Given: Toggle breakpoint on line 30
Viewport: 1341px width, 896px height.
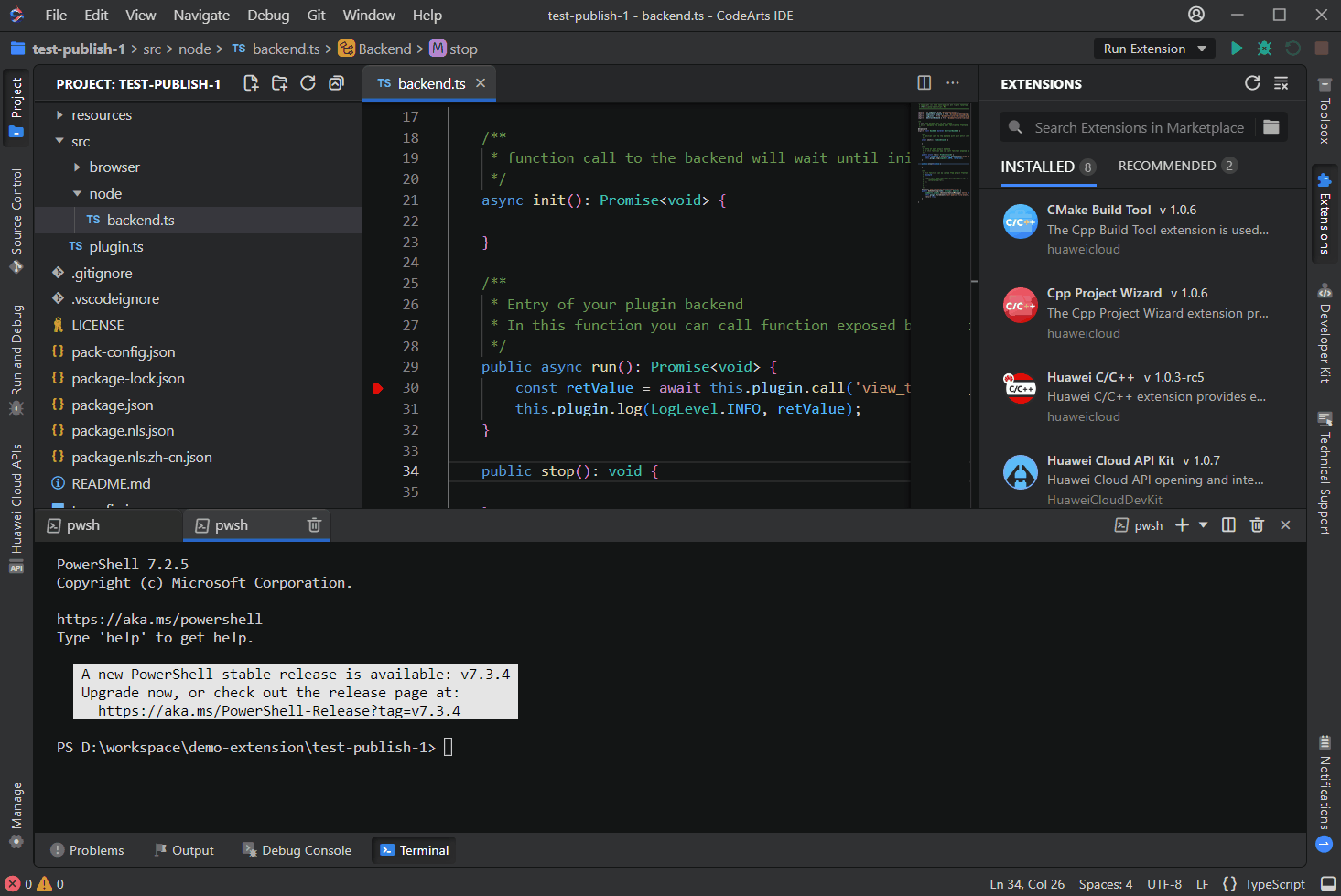Looking at the screenshot, I should pyautogui.click(x=378, y=388).
